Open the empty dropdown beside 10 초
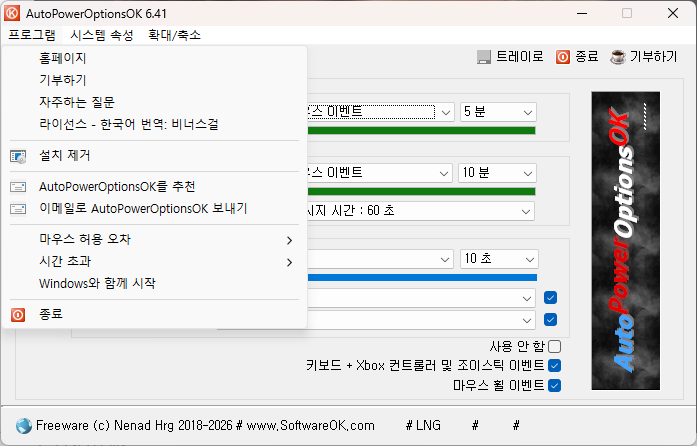 (x=381, y=259)
